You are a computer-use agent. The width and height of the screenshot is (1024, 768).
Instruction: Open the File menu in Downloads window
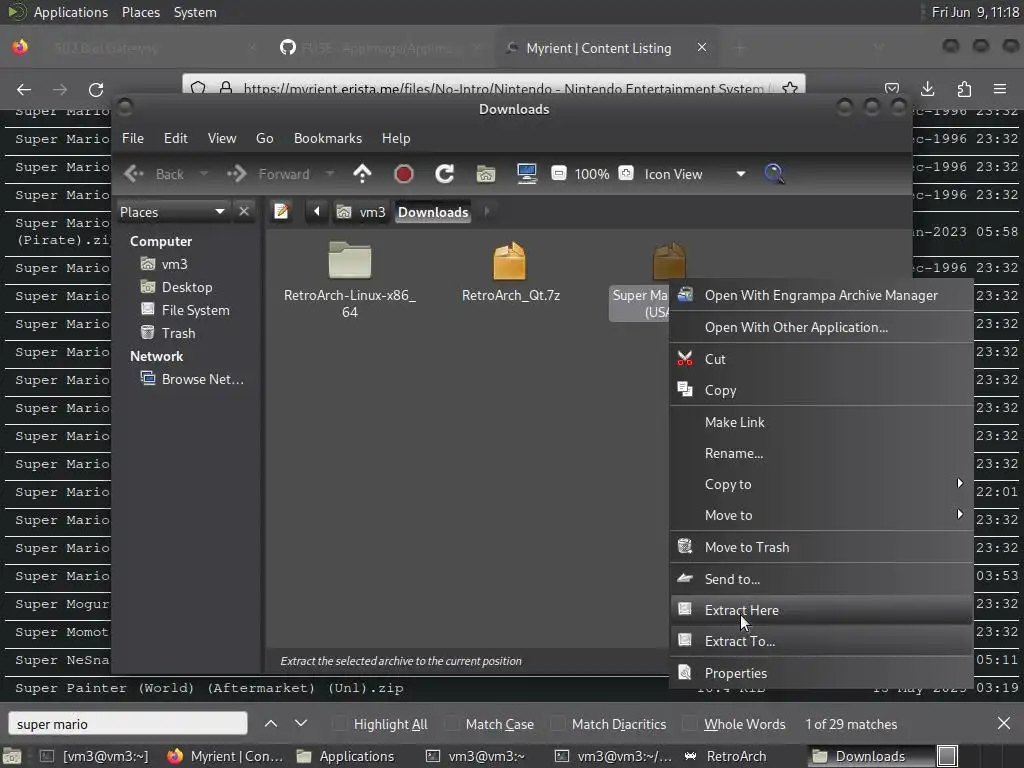133,138
